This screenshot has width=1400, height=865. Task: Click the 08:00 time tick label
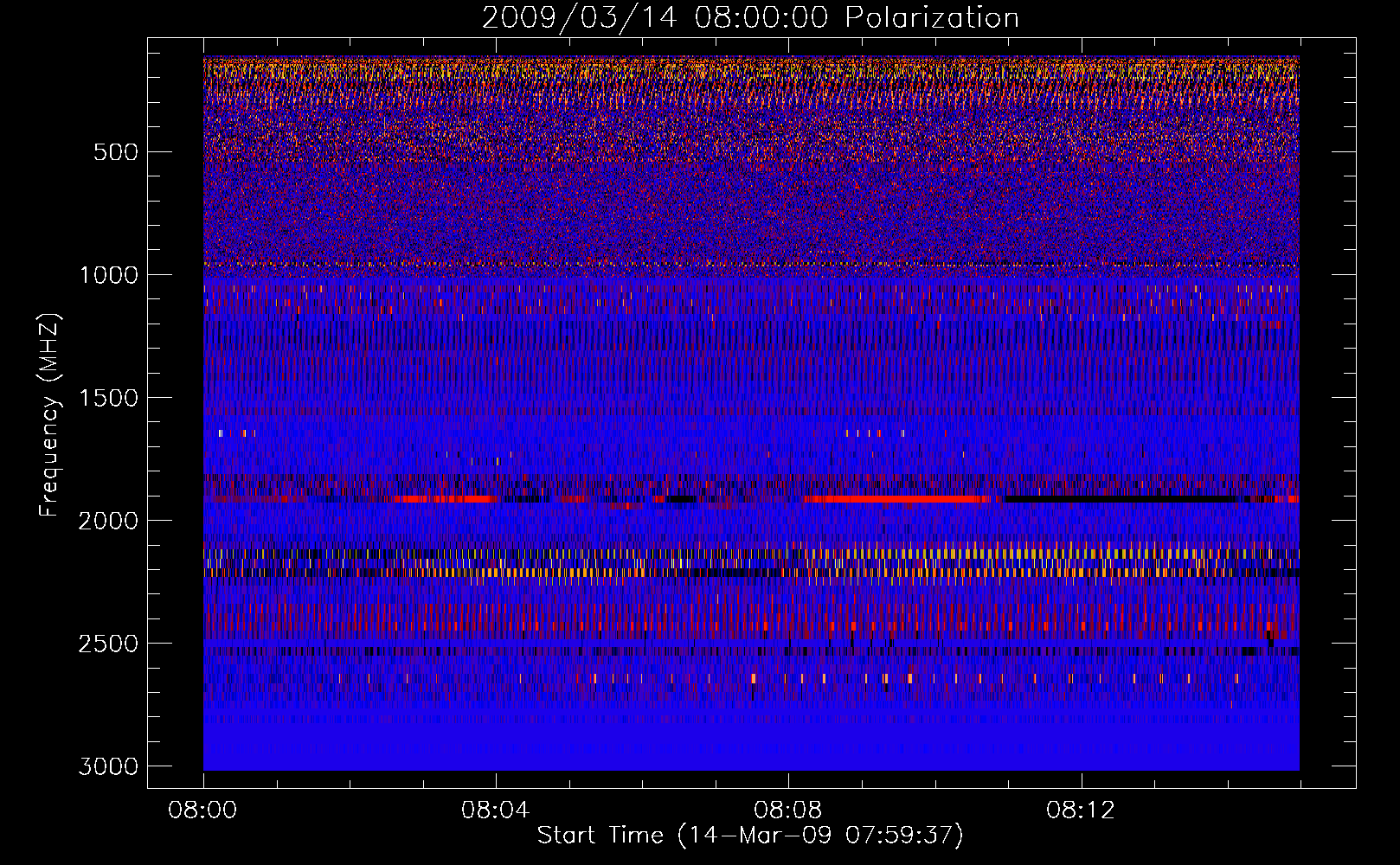coord(203,811)
